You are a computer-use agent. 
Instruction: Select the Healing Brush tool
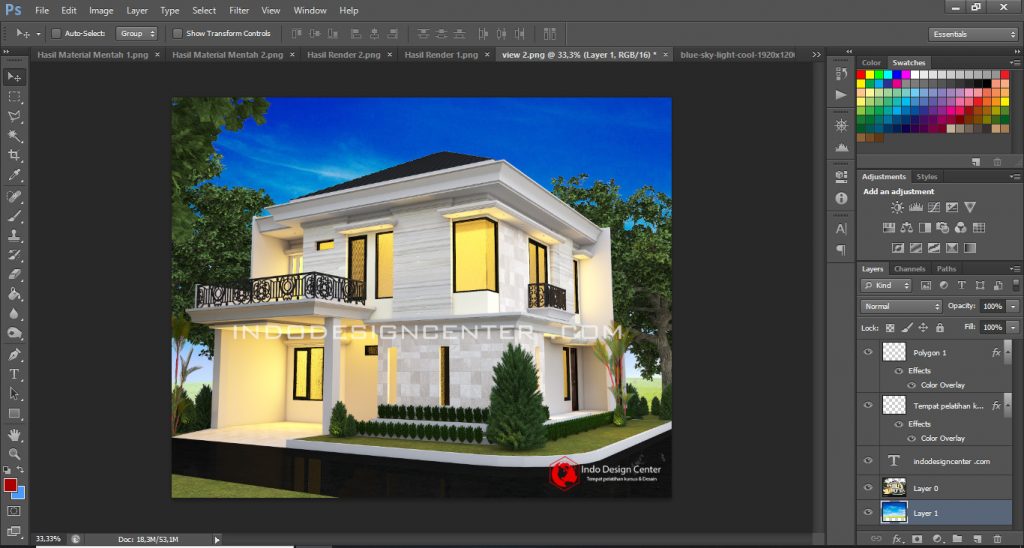14,197
